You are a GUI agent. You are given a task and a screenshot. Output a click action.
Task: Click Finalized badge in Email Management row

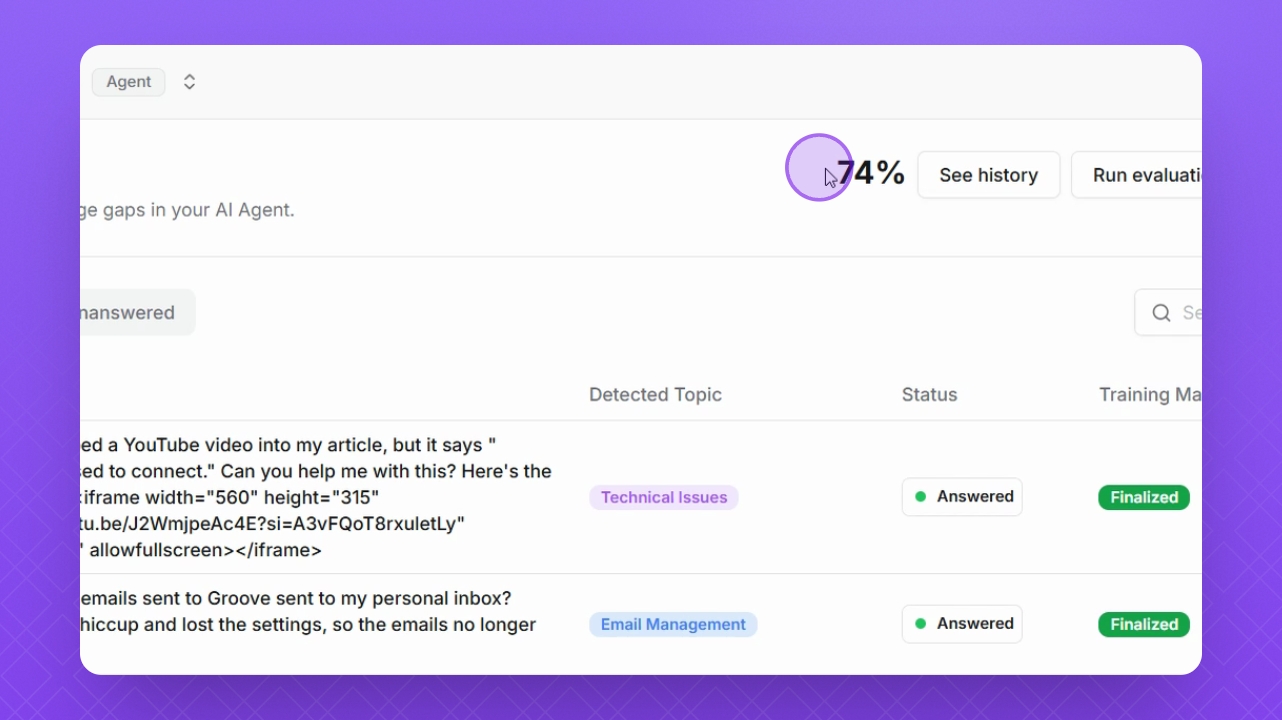(1143, 625)
